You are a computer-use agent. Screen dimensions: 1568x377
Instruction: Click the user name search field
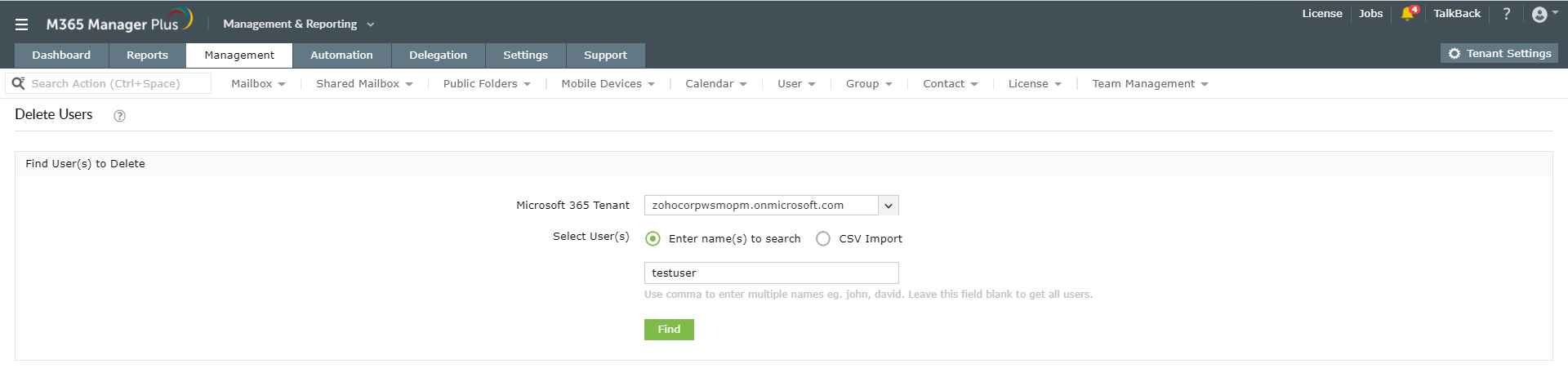[x=771, y=273]
